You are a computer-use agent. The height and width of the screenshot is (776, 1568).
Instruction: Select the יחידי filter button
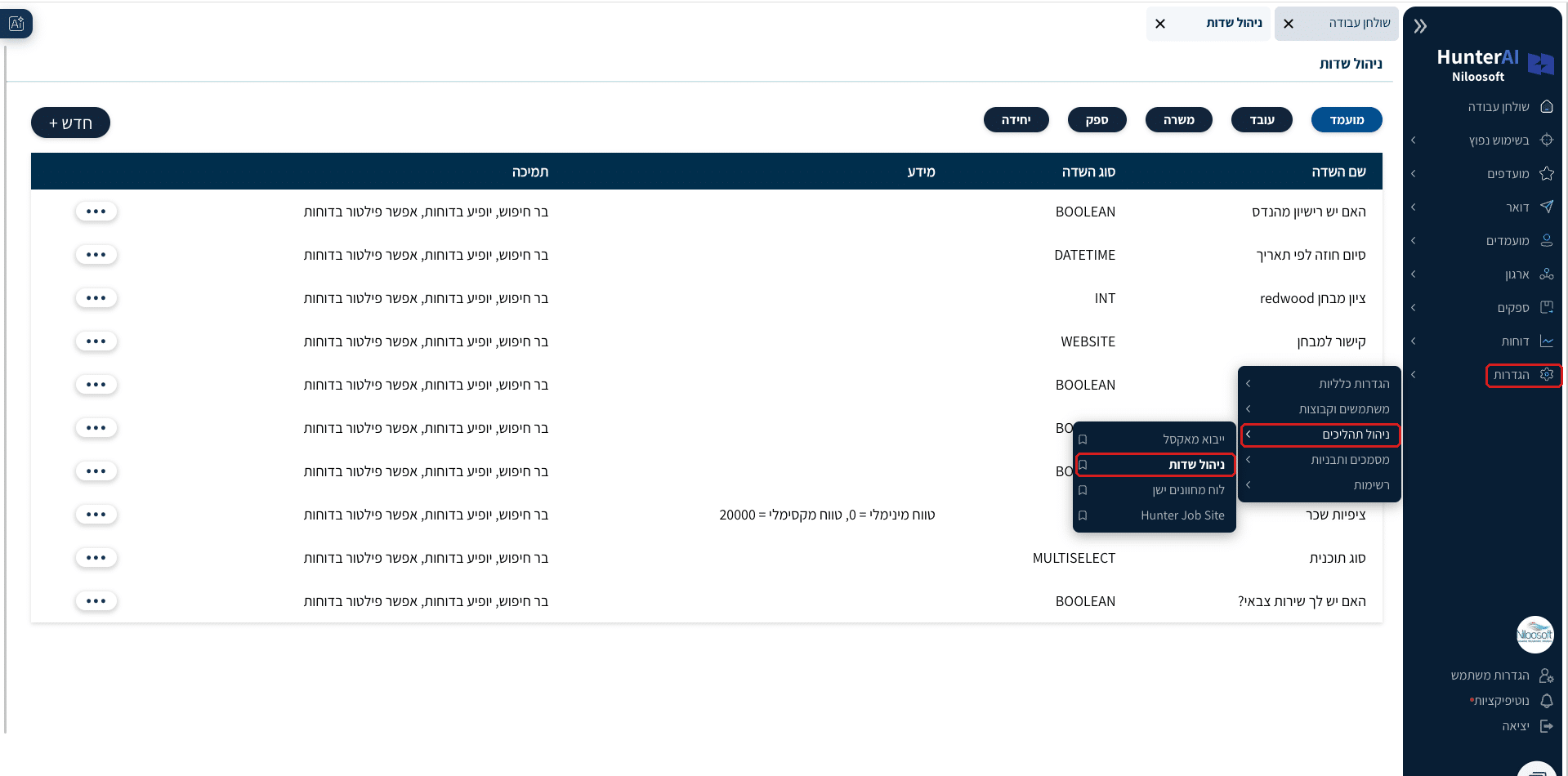tap(1016, 120)
